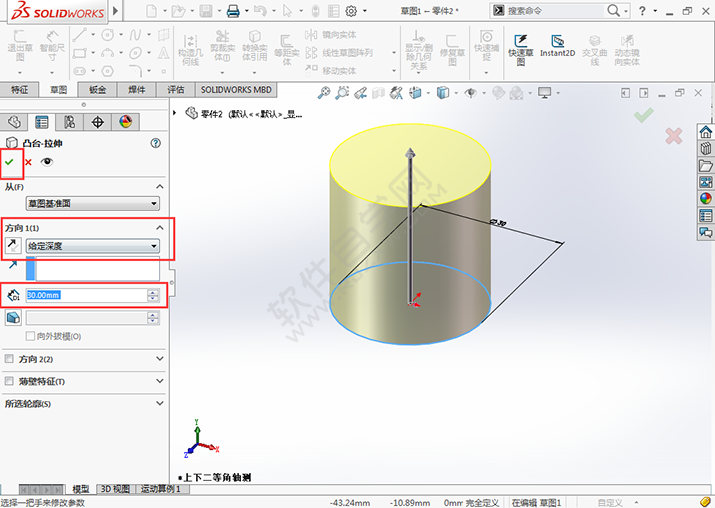Click the draft on/off icon
The height and width of the screenshot is (508, 715).
click(13, 317)
